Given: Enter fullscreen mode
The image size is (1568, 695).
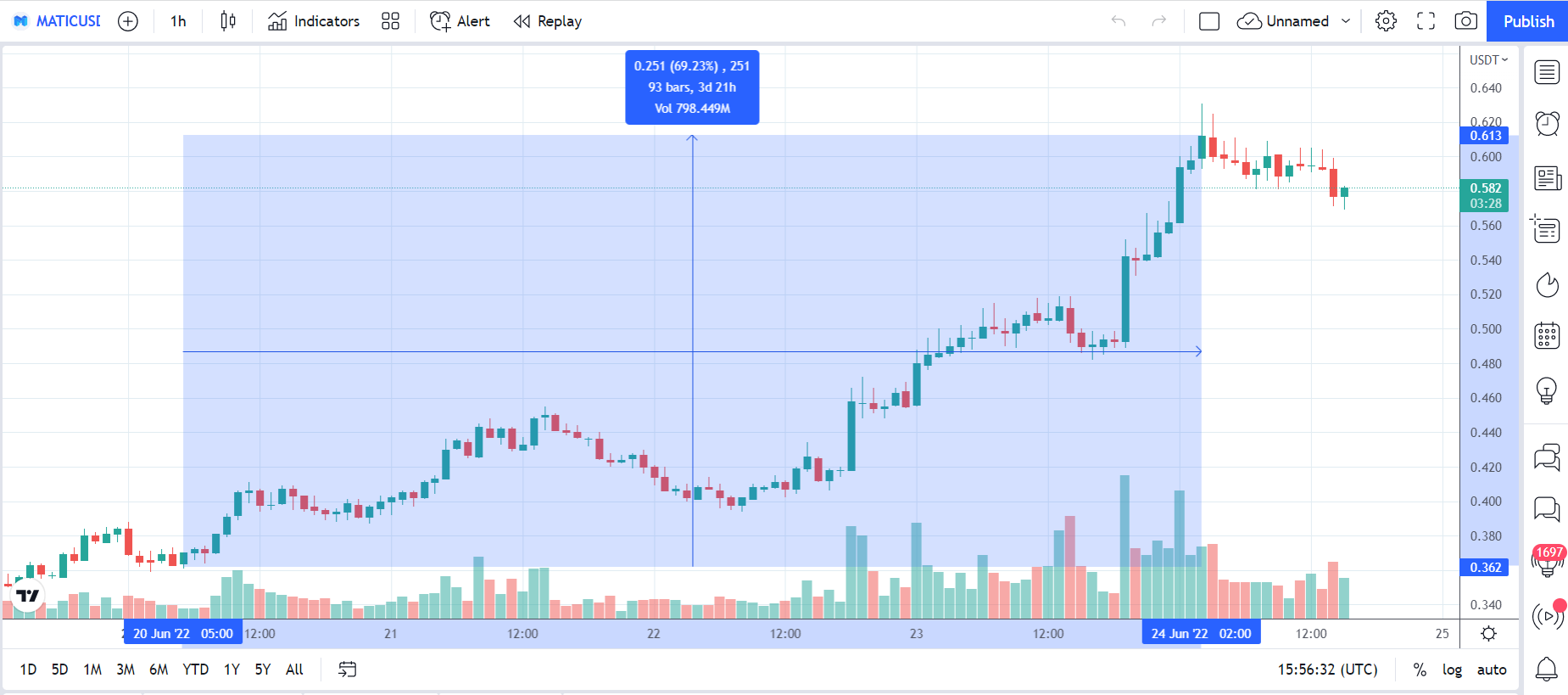Looking at the screenshot, I should tap(1426, 21).
